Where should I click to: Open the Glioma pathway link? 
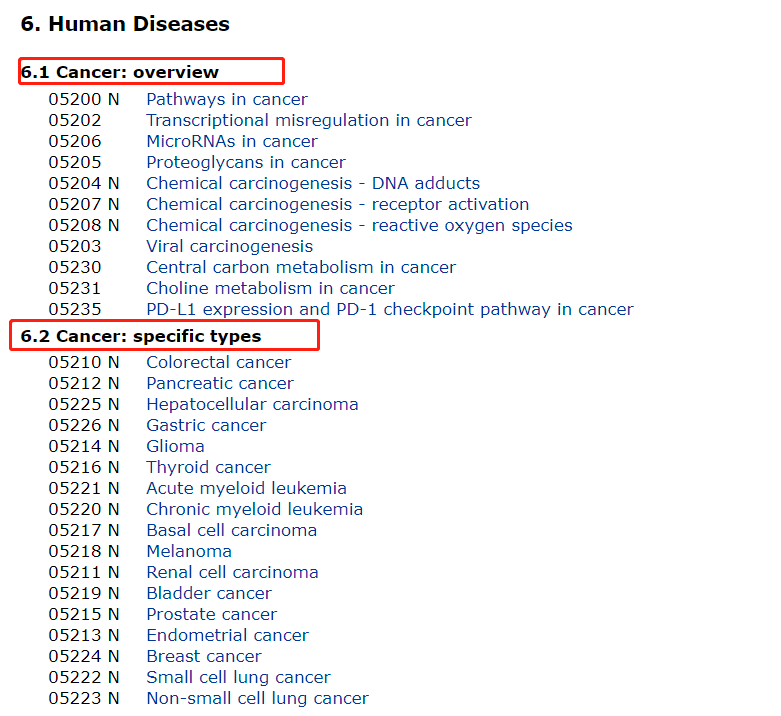tap(175, 446)
